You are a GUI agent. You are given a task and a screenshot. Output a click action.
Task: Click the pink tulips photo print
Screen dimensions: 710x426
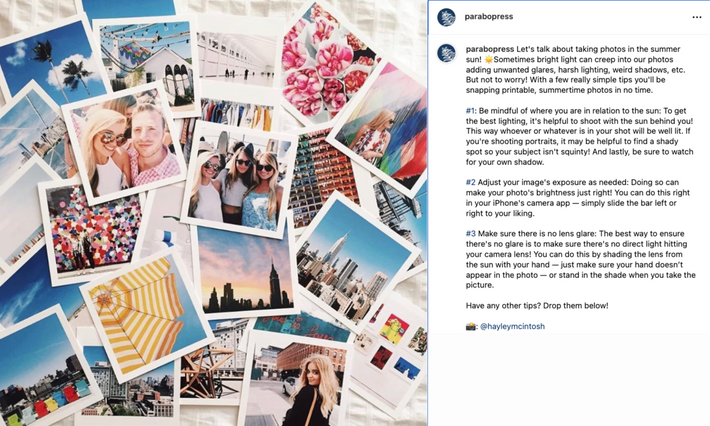[x=326, y=65]
